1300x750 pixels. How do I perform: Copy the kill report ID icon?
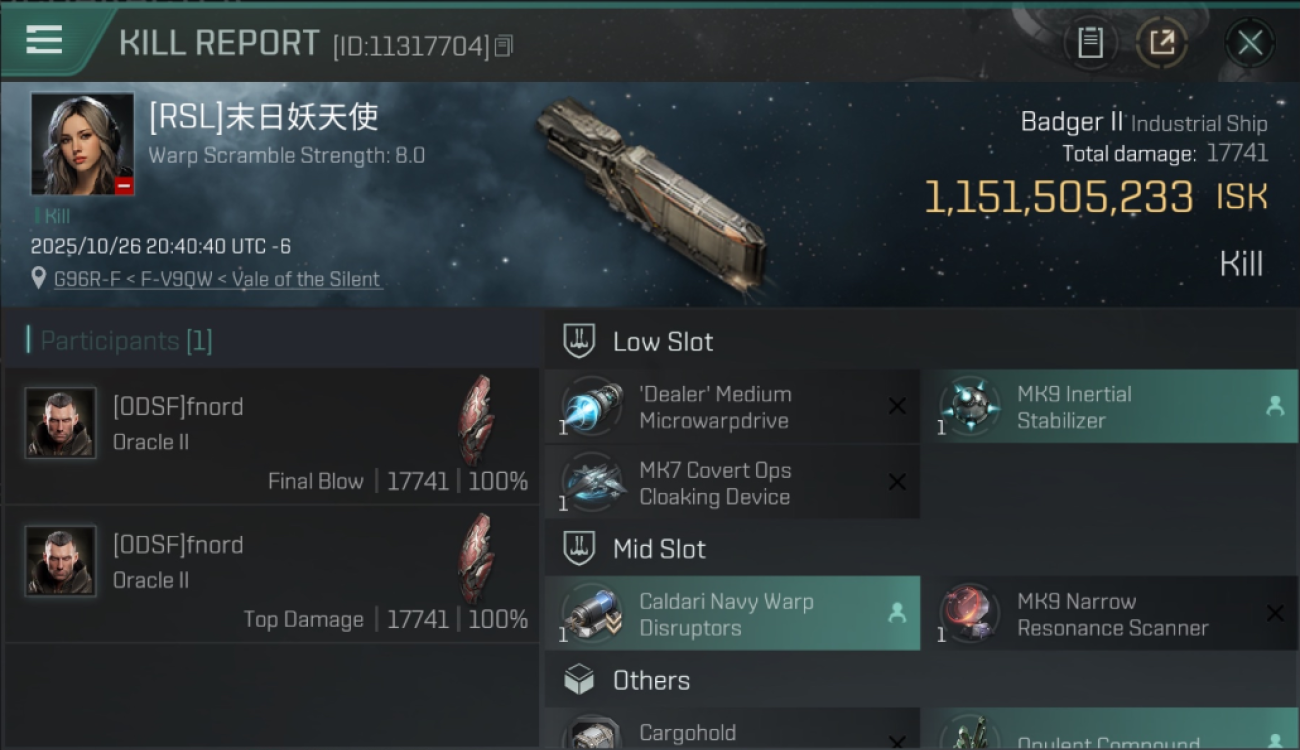[x=504, y=45]
